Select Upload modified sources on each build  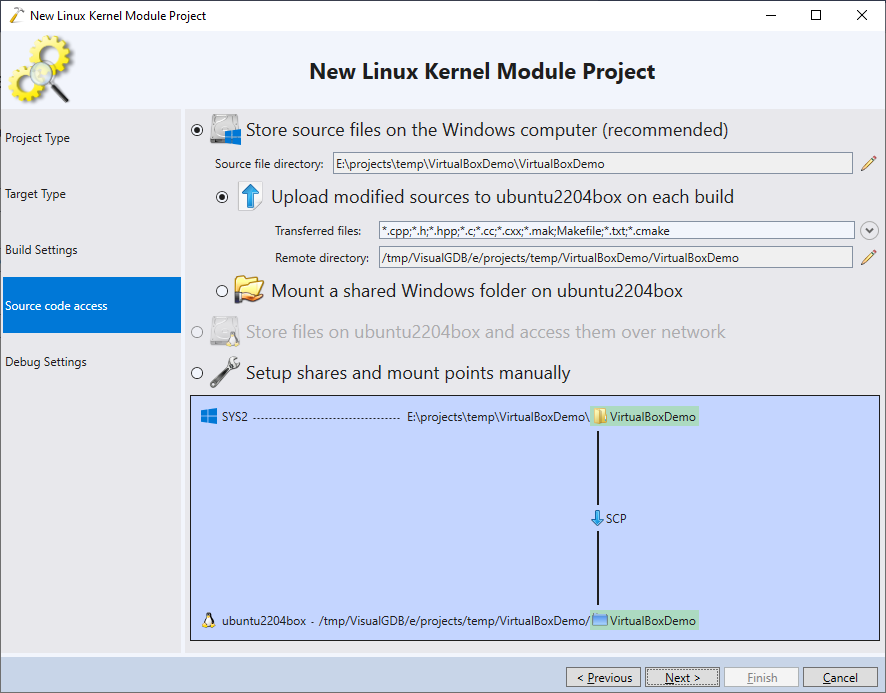pos(222,197)
